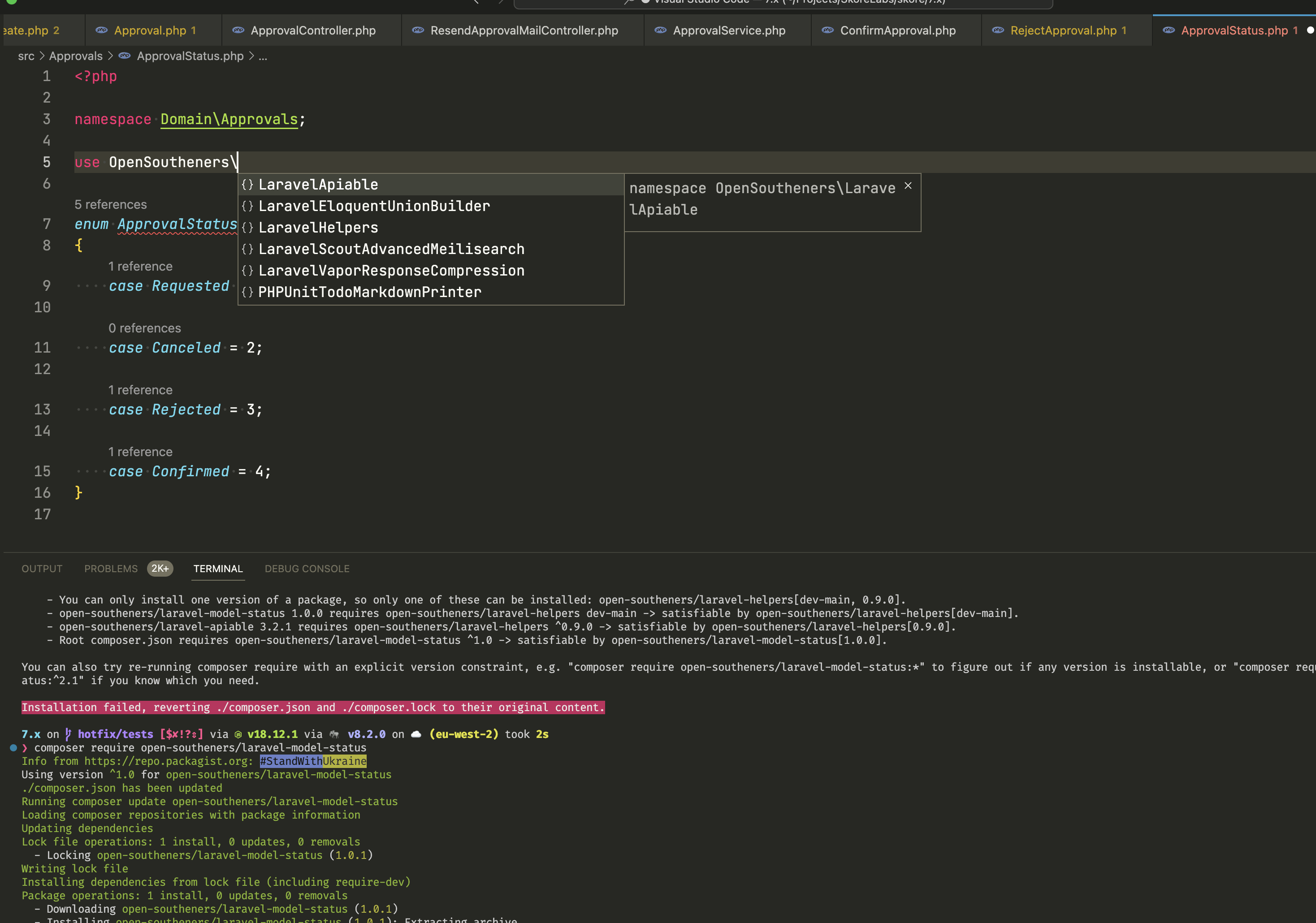Close the suggestion details panel
1316x923 pixels.
tap(908, 185)
